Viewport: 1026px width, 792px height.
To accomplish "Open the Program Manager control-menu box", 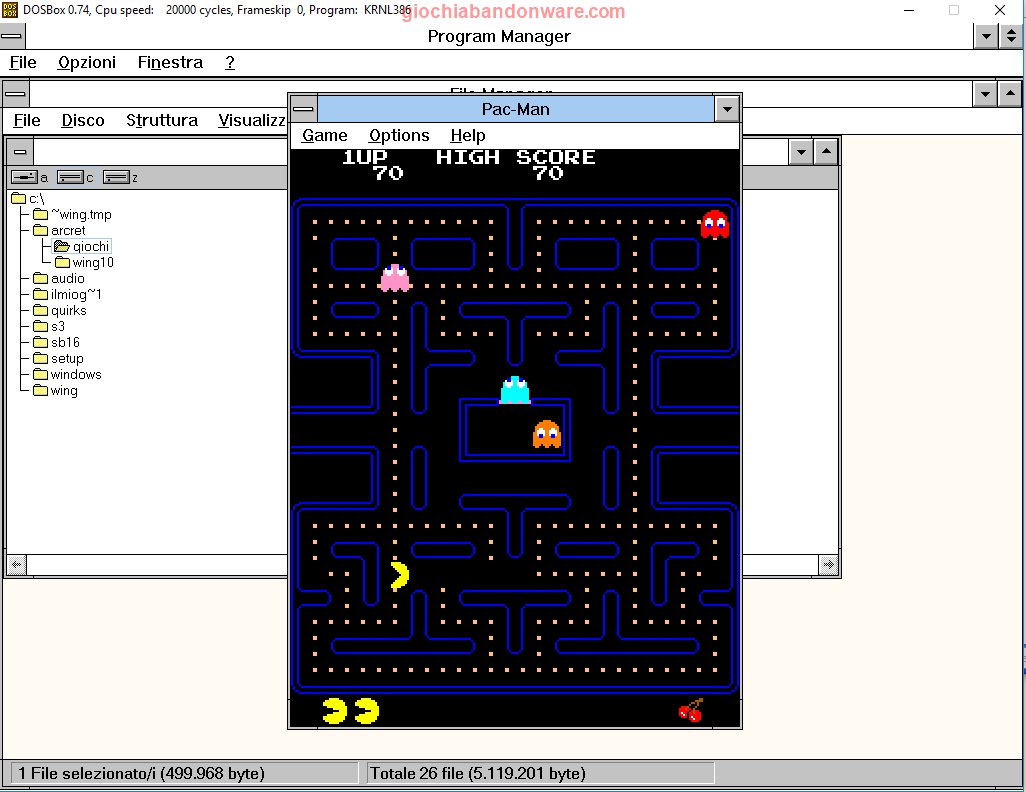I will [12, 35].
